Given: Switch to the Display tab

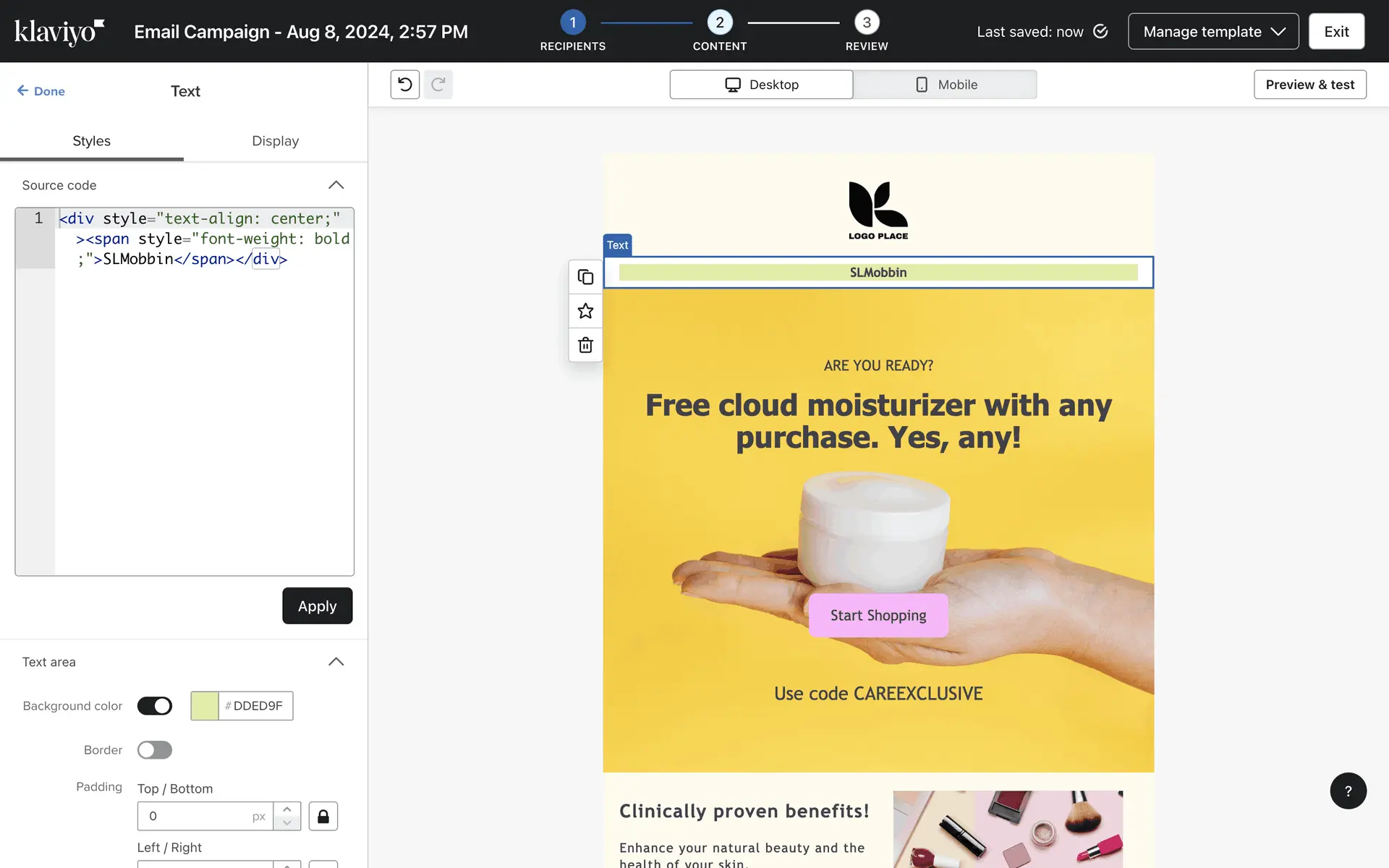Looking at the screenshot, I should (275, 141).
